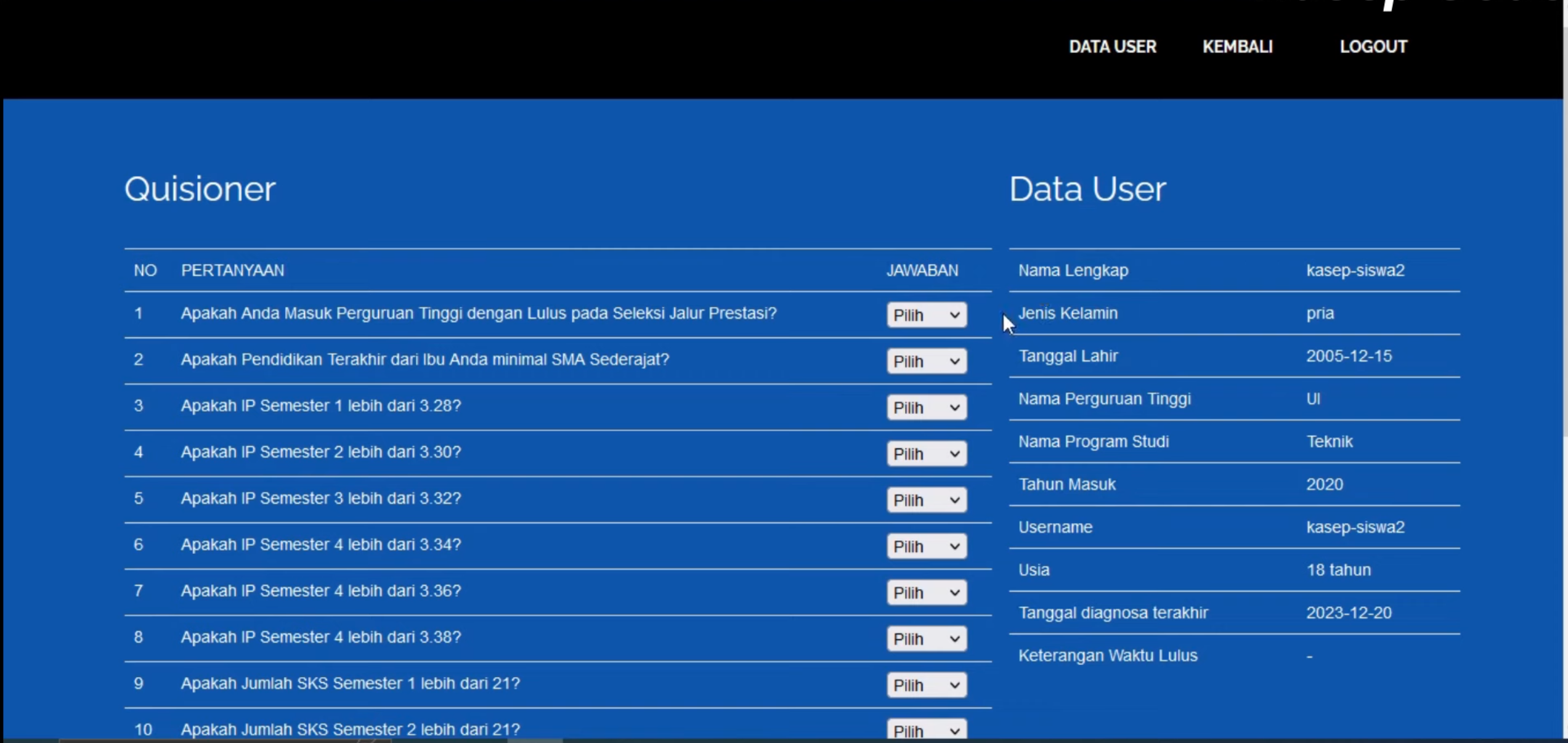Screen dimensions: 1568x743
Task: Click the program value 'Teknik'
Action: click(x=1330, y=442)
